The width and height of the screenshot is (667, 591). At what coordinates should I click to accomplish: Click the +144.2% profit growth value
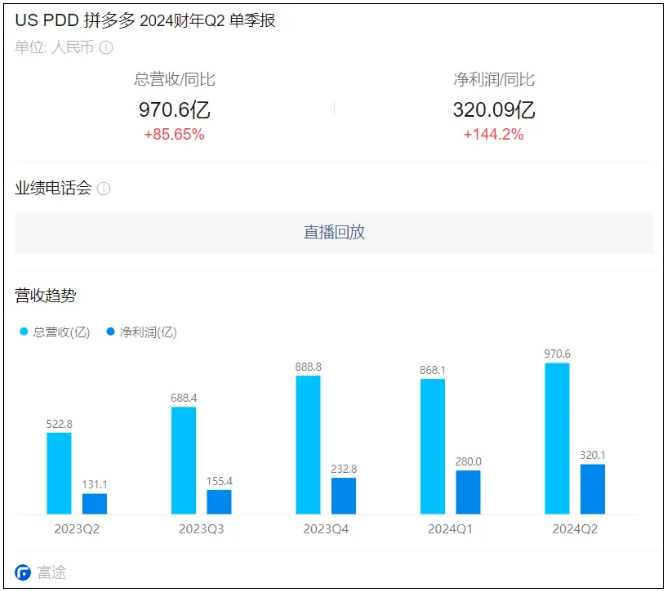493,134
